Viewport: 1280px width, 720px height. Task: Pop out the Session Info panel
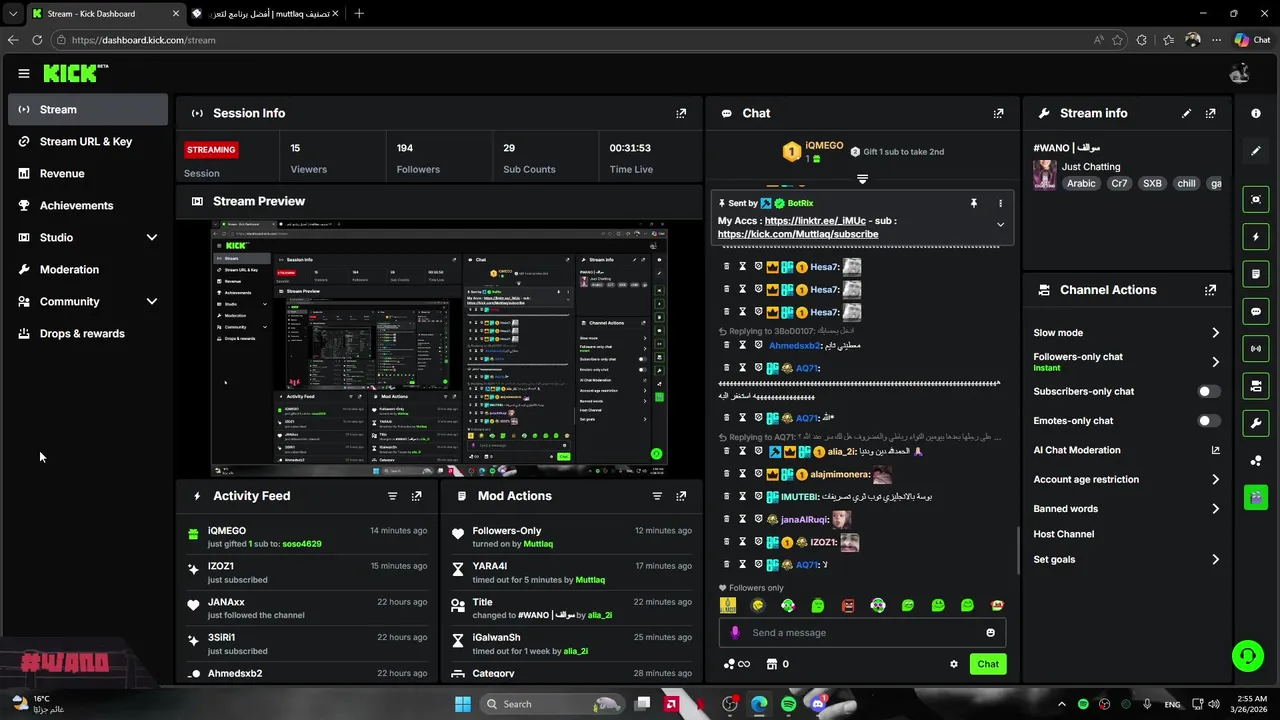pos(681,113)
